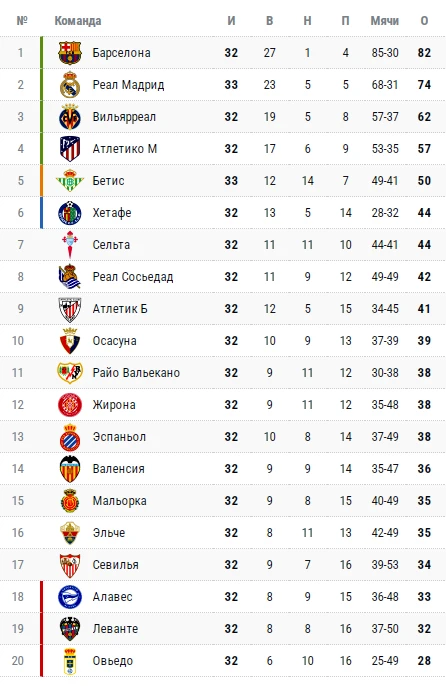This screenshot has width=446, height=686.
Task: Click the Real Sociedad crest icon
Action: [x=70, y=276]
